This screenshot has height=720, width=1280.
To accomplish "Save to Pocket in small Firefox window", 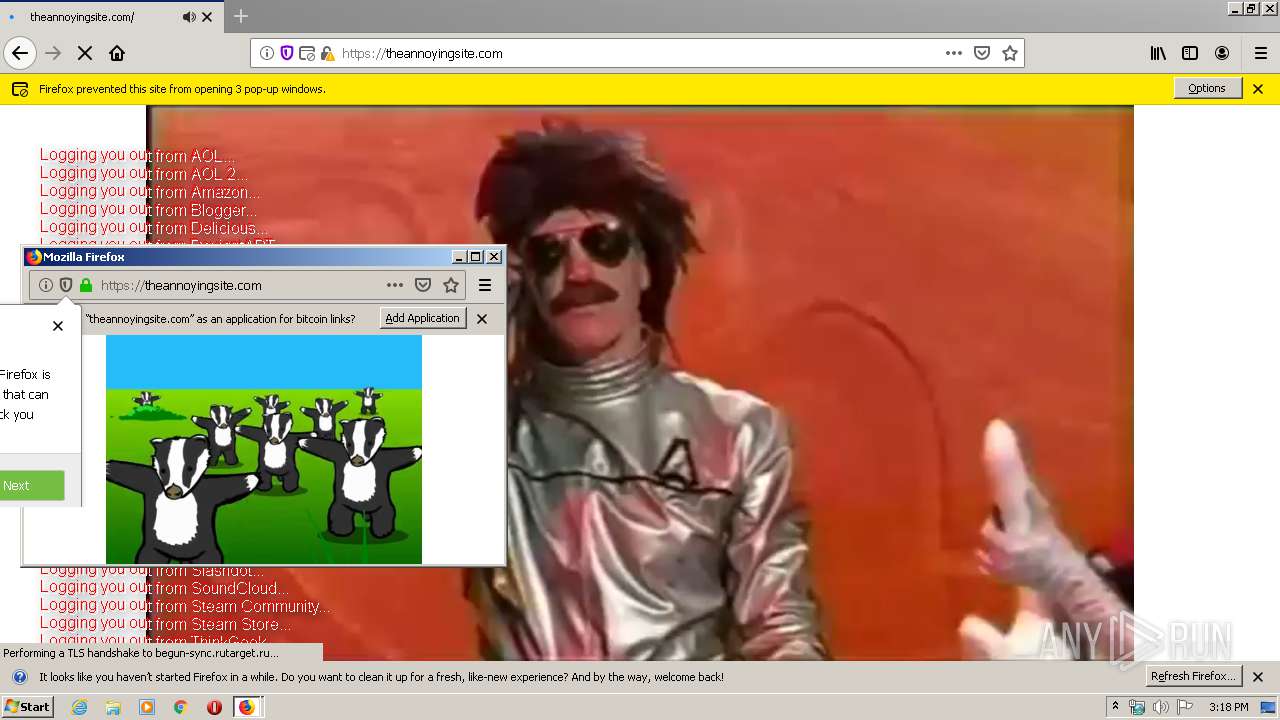I will [x=423, y=285].
